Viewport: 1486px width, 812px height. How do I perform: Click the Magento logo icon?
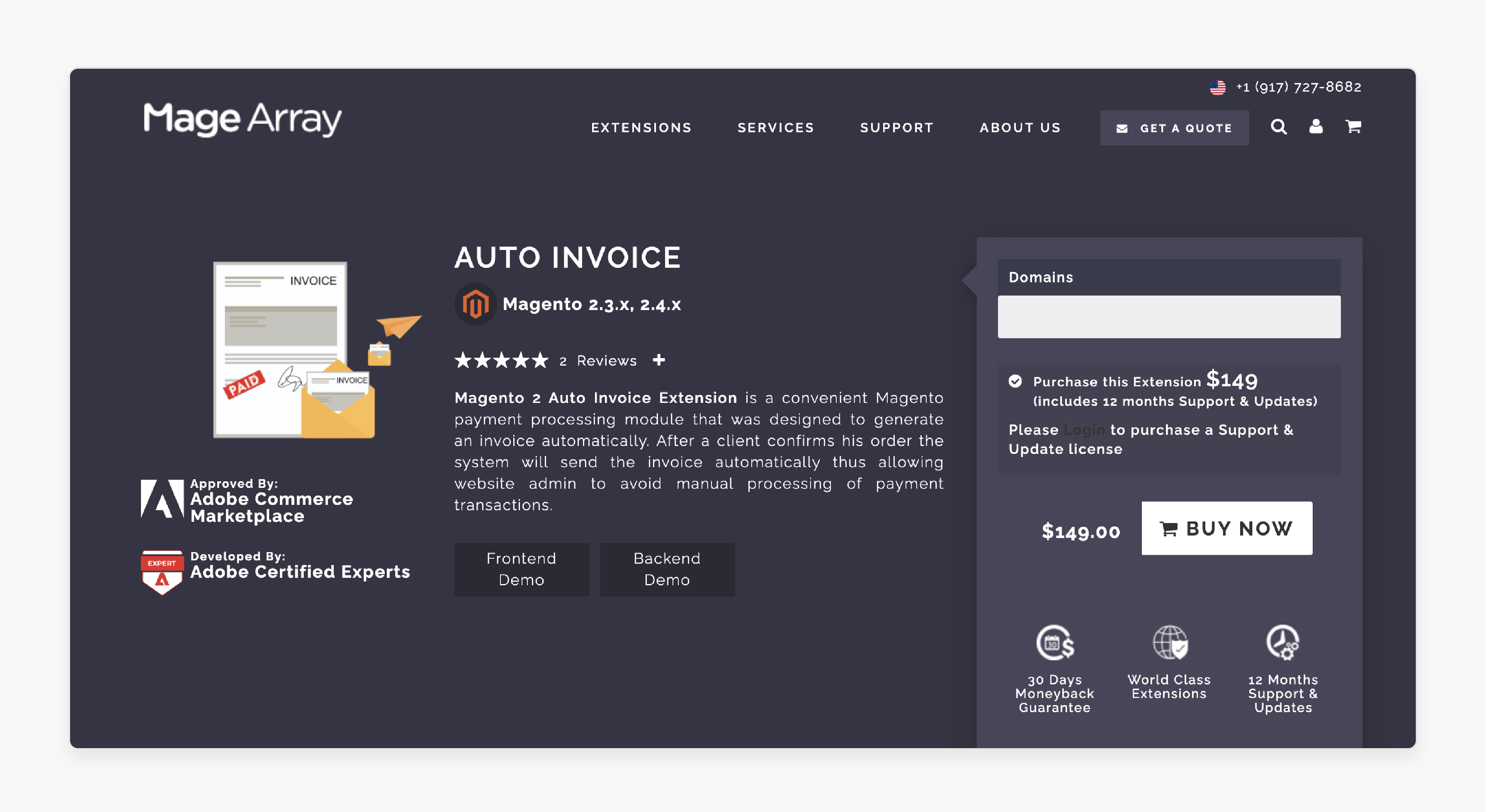pyautogui.click(x=475, y=304)
